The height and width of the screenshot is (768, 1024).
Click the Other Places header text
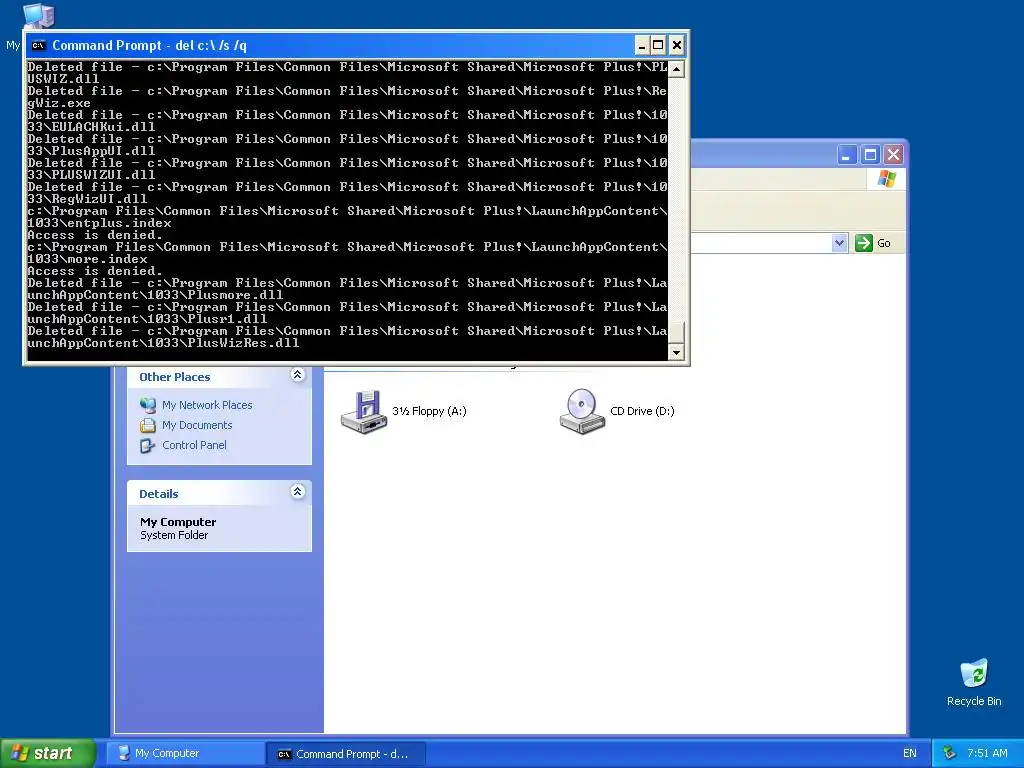174,377
